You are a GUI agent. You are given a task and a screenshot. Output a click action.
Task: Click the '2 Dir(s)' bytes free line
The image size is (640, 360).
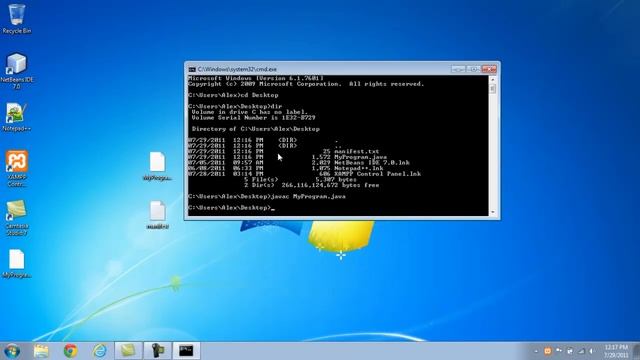311,185
